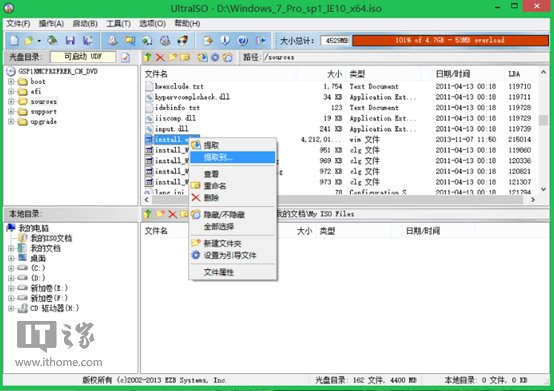This screenshot has width=554, height=391.
Task: Click the Make CD image toolbar icon
Action: point(113,40)
